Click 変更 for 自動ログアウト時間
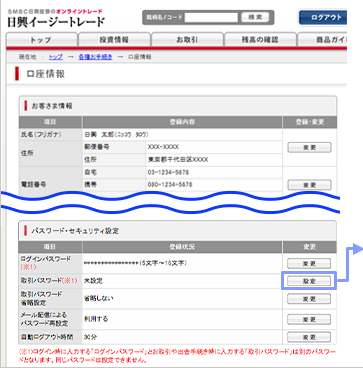363x368 pixels. [309, 337]
